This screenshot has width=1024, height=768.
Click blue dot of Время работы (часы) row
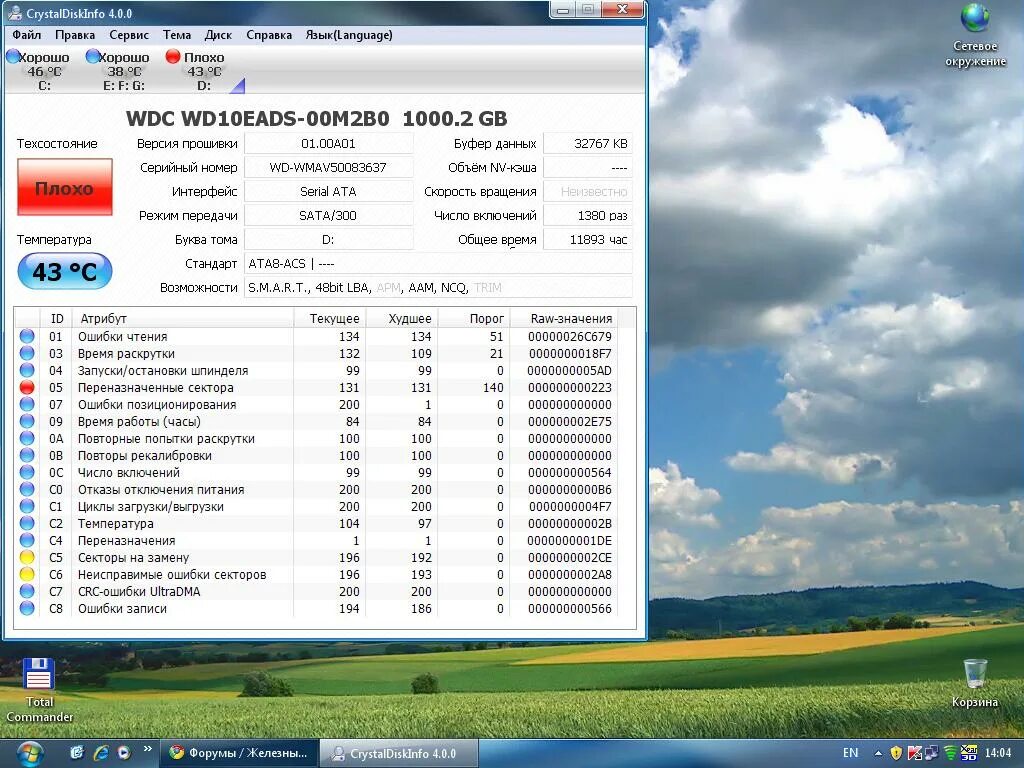(27, 421)
